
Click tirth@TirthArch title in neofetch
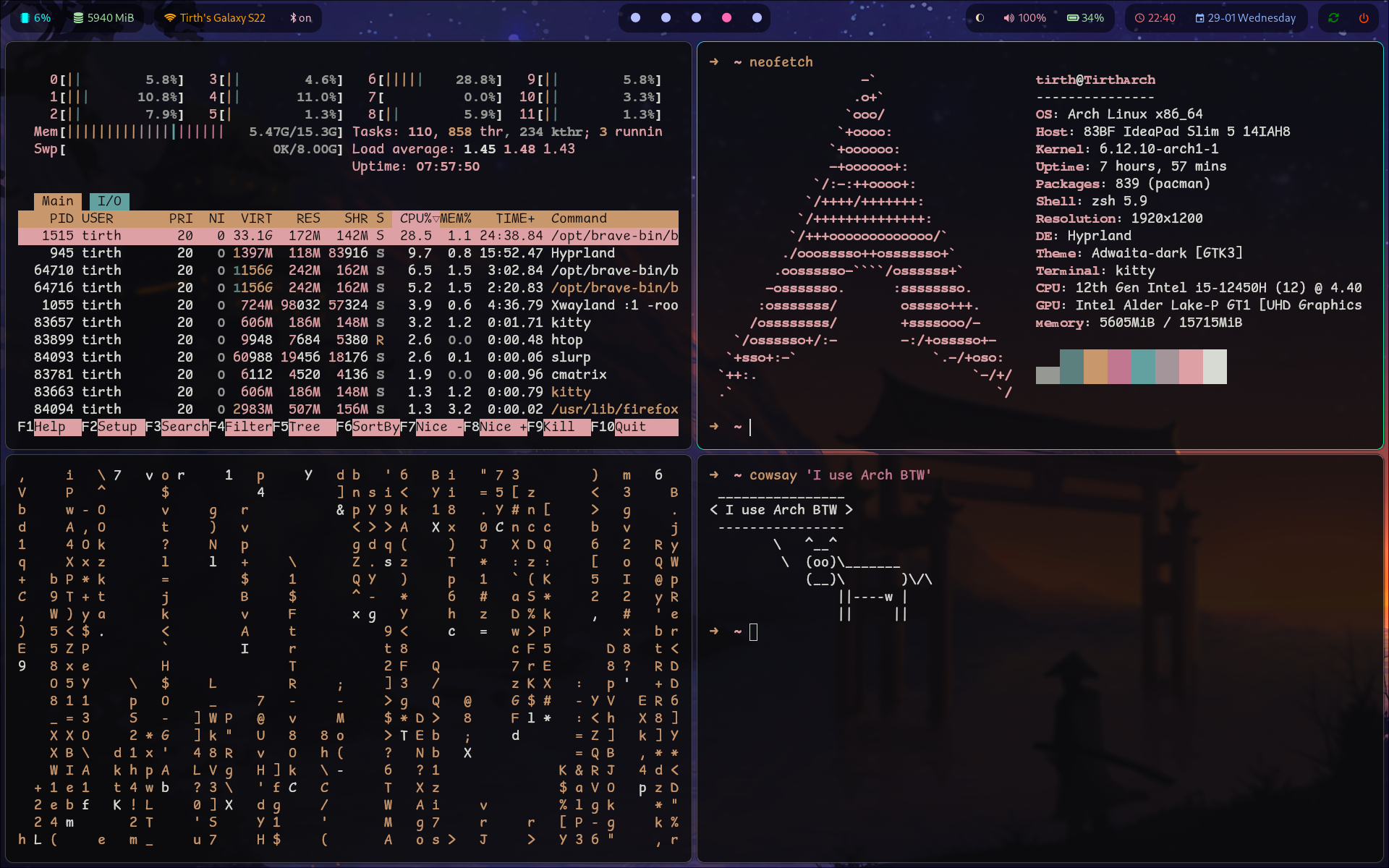pos(1095,80)
